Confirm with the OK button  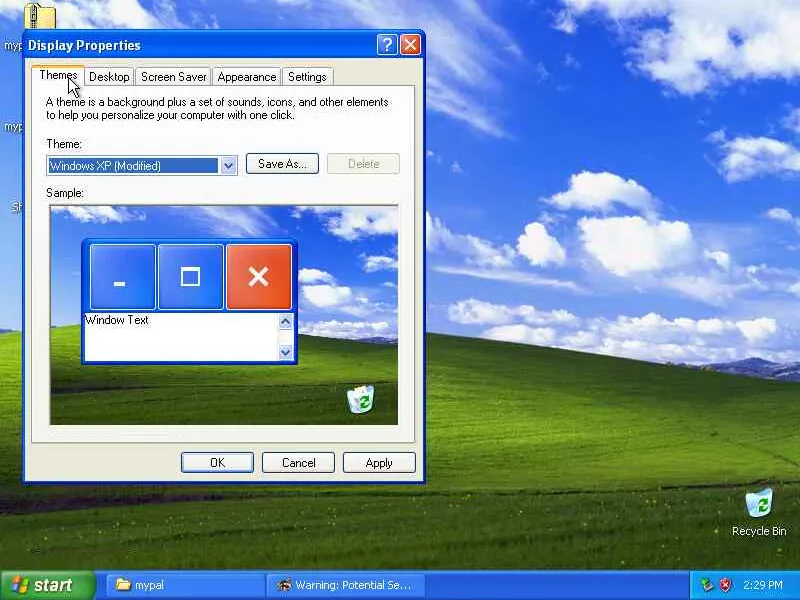[217, 463]
